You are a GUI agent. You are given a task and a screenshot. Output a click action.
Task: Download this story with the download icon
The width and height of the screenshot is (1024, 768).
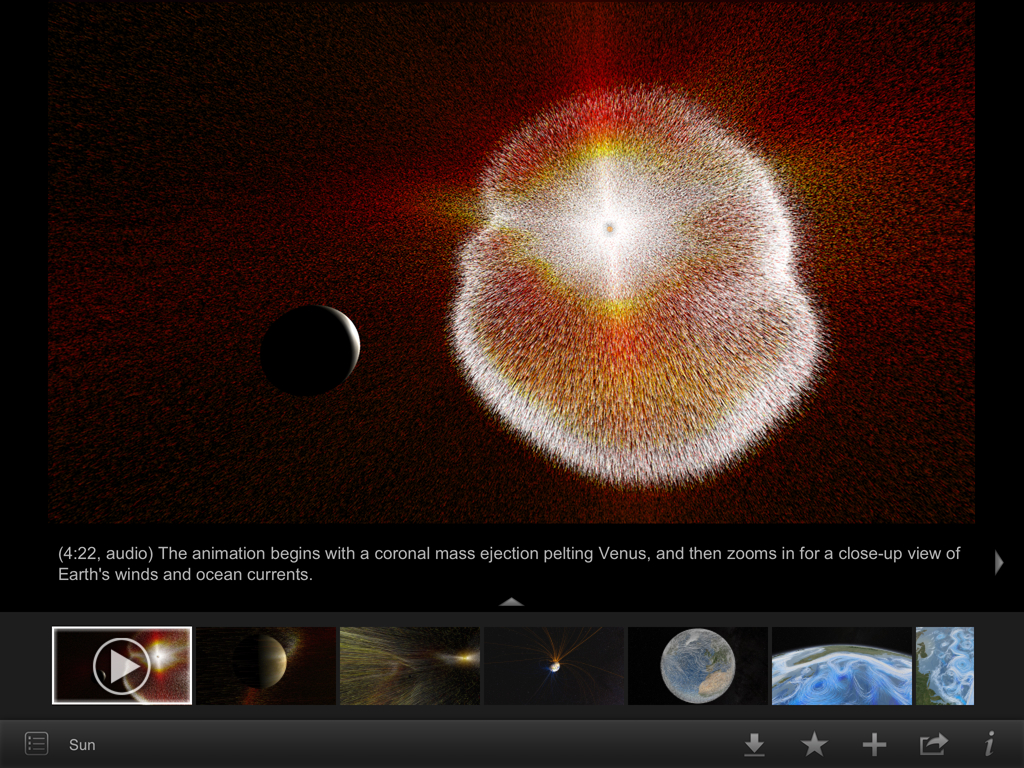point(754,744)
